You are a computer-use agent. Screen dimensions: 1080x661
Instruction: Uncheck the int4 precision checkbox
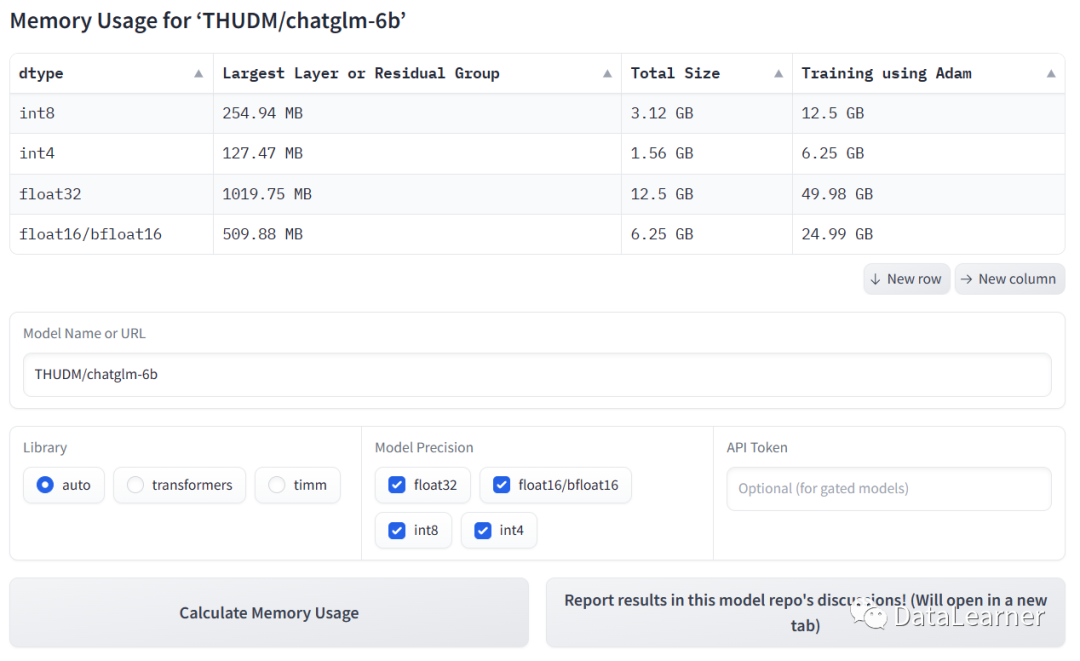pos(483,530)
